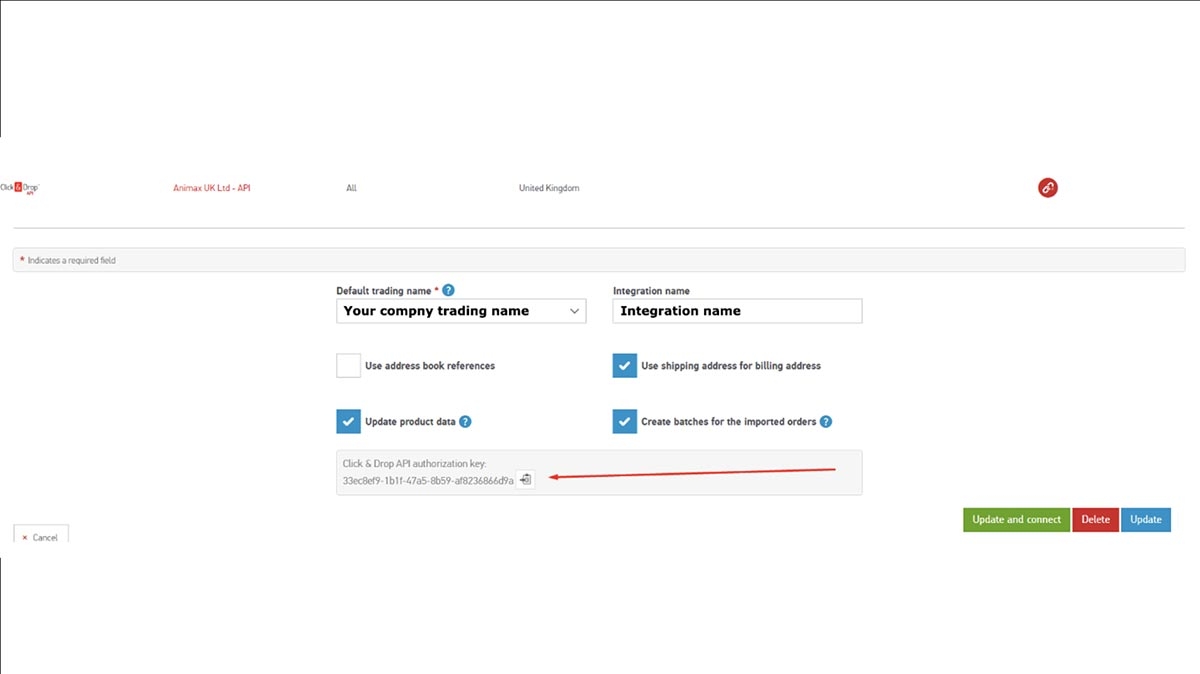Open the Default trading name dropdown
The width and height of the screenshot is (1200, 674).
572,311
